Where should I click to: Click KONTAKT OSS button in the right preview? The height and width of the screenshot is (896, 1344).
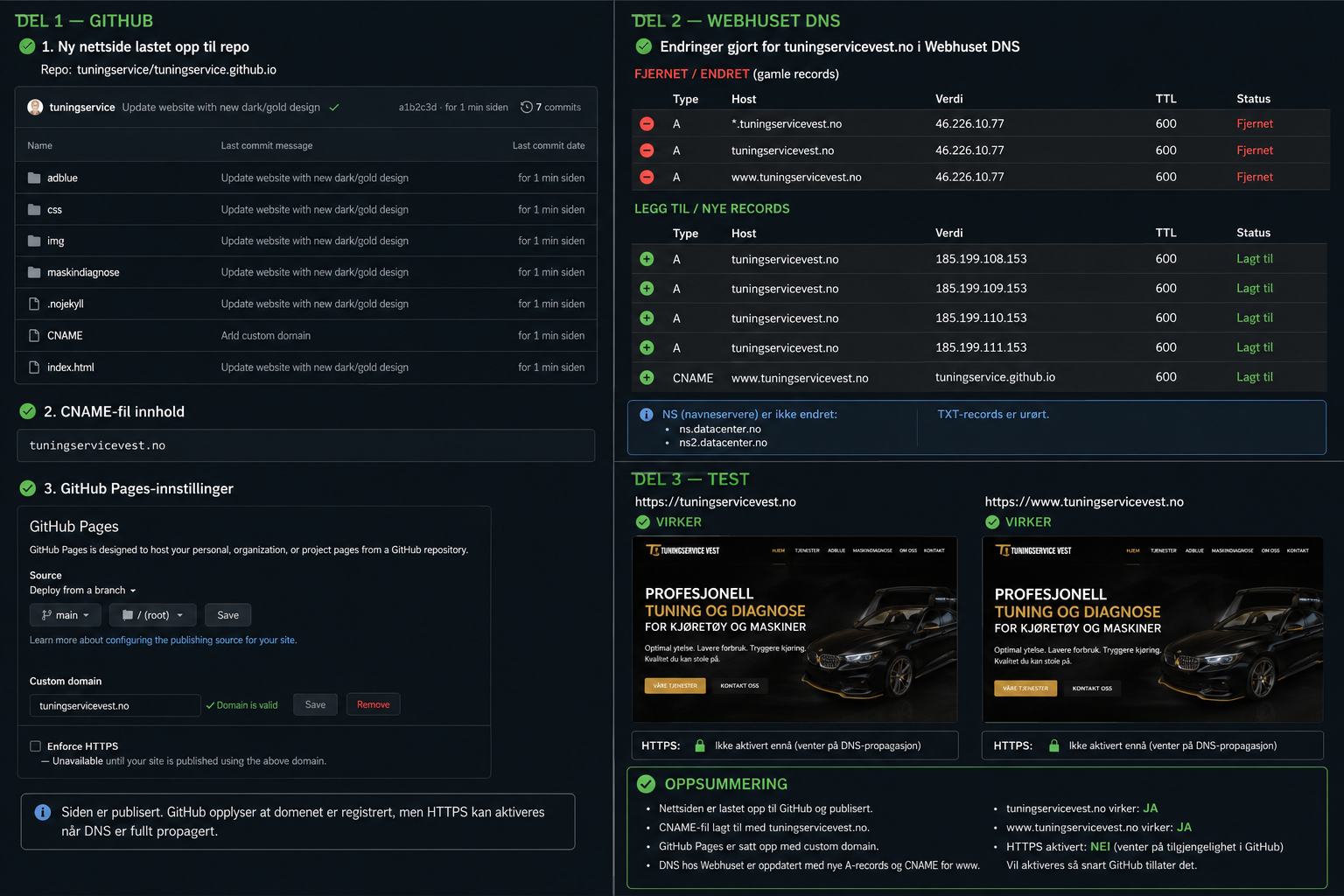tap(1092, 688)
